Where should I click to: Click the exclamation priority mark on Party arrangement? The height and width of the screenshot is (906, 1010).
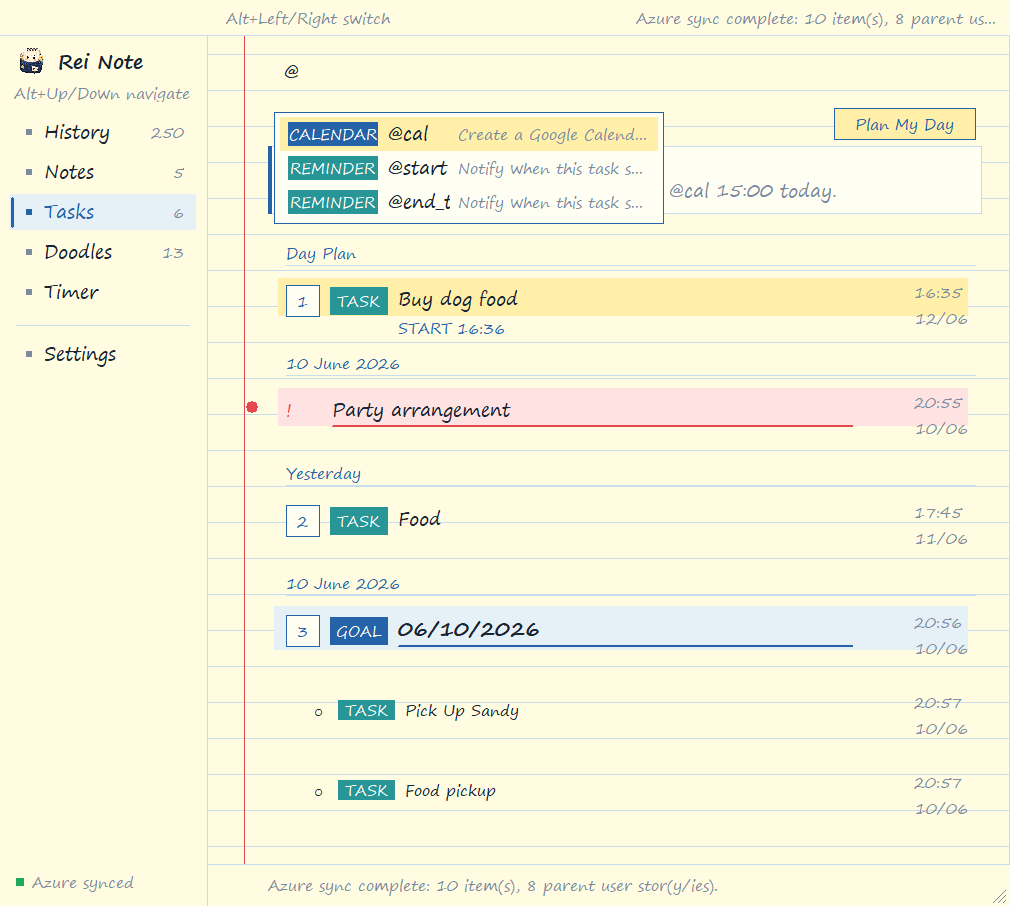pos(289,410)
